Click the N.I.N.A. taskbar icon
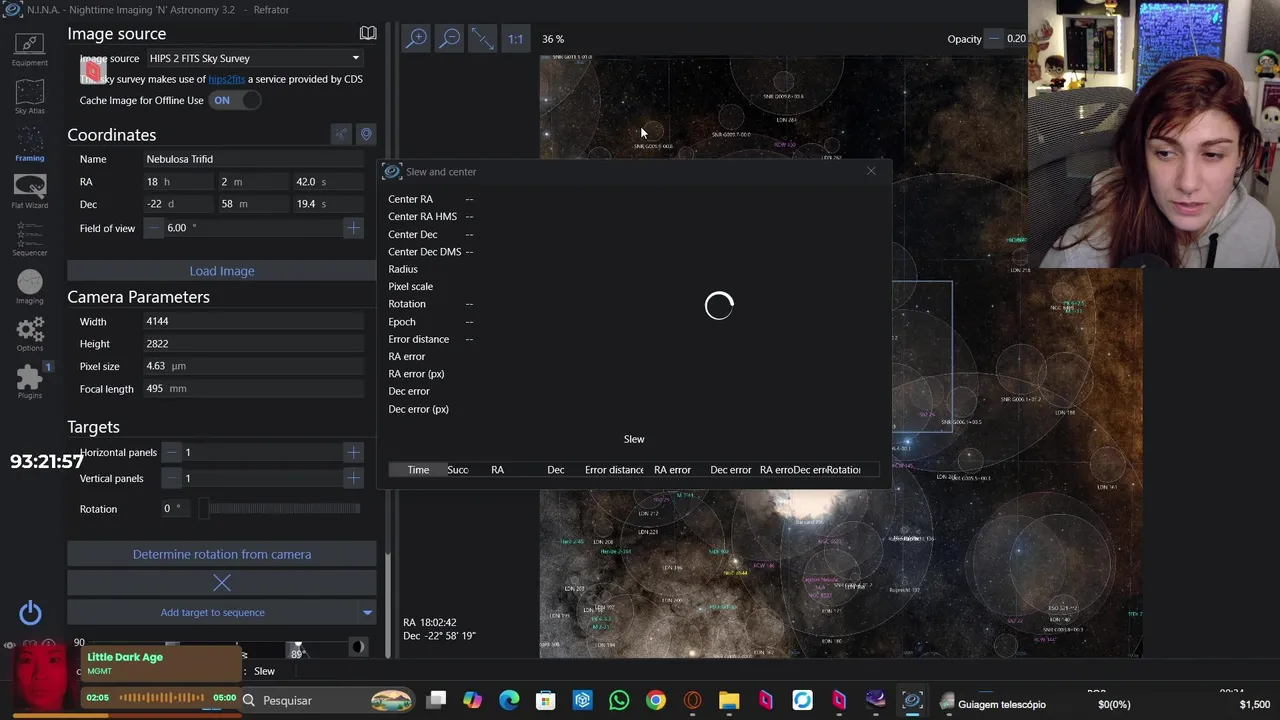 (x=912, y=700)
